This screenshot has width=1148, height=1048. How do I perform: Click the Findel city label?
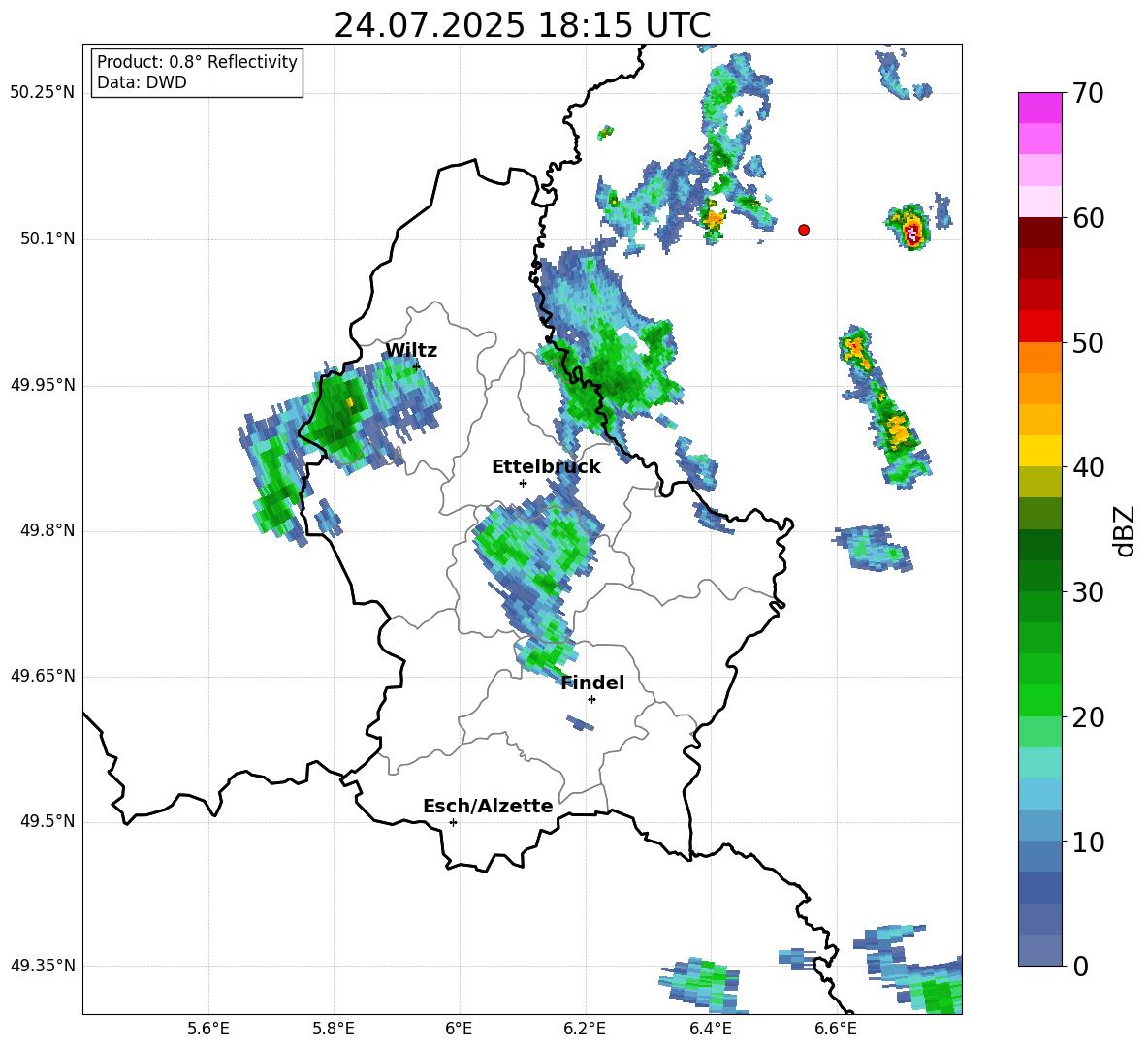point(592,683)
